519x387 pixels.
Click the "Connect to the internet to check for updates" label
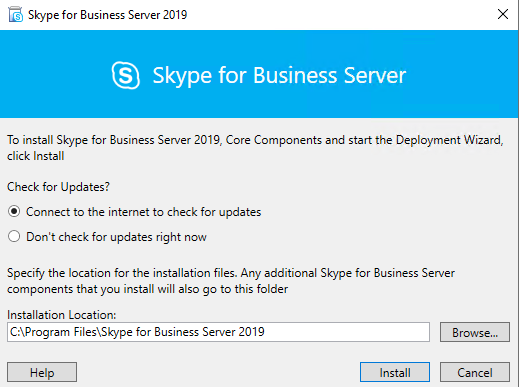point(143,212)
